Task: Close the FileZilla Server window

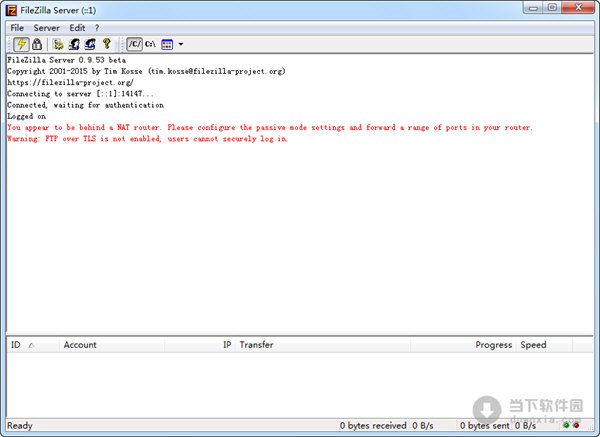Action: [x=578, y=8]
